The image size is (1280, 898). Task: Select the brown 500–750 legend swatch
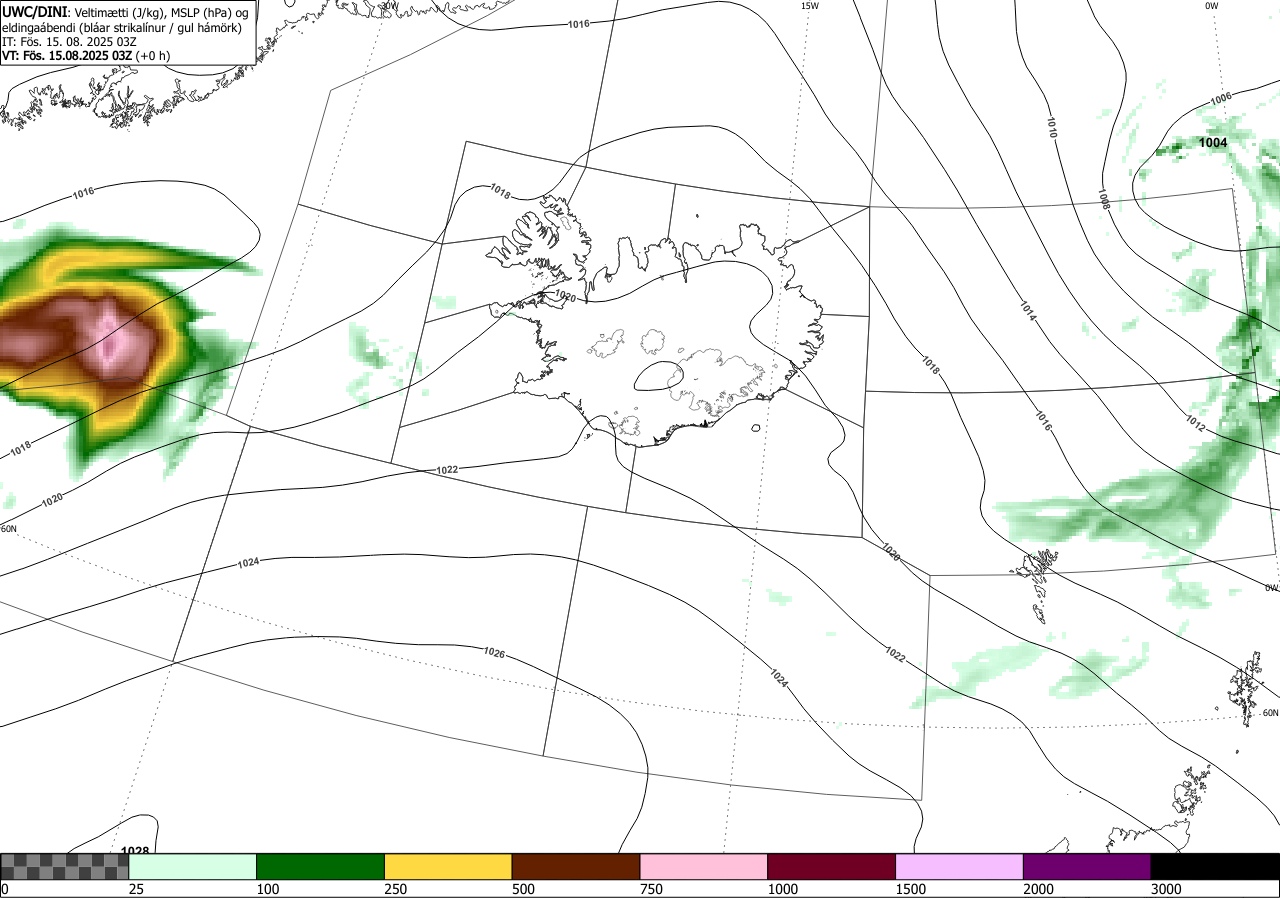[x=576, y=866]
